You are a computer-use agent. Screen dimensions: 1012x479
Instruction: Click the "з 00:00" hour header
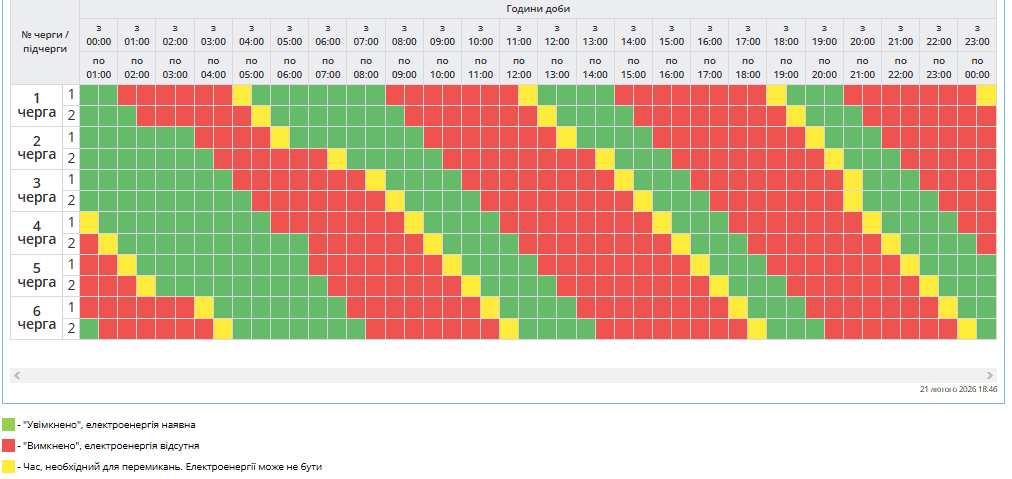click(99, 34)
